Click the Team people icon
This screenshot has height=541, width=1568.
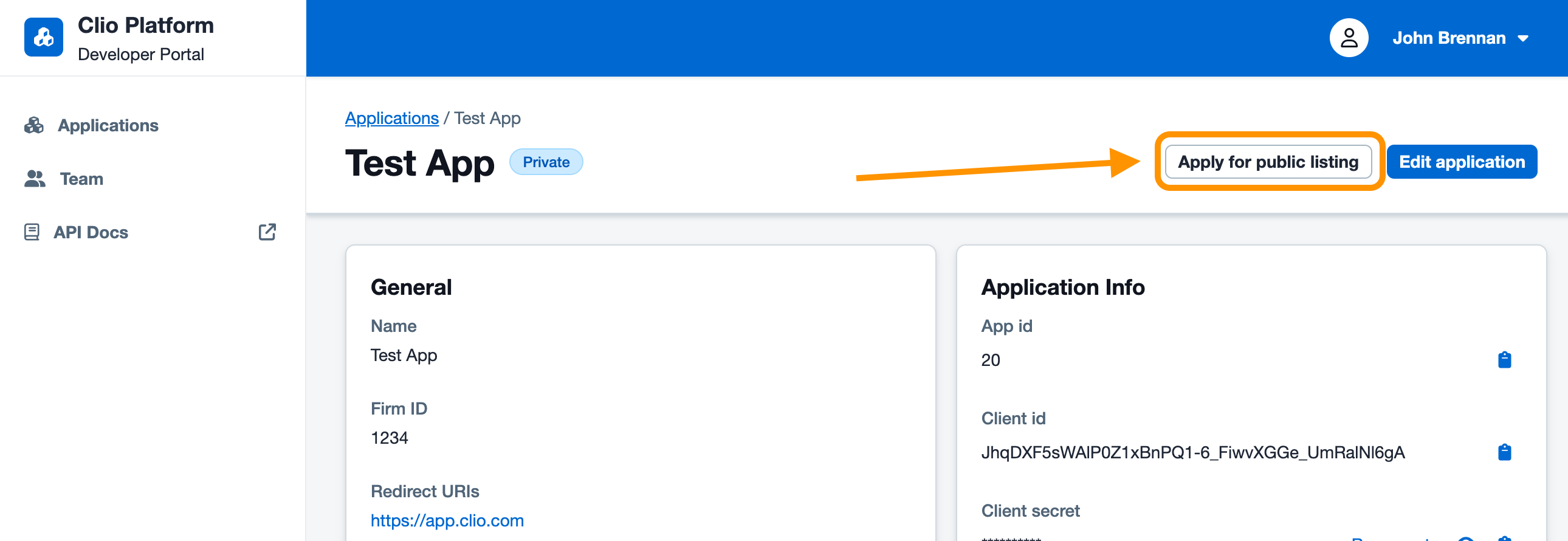(35, 179)
